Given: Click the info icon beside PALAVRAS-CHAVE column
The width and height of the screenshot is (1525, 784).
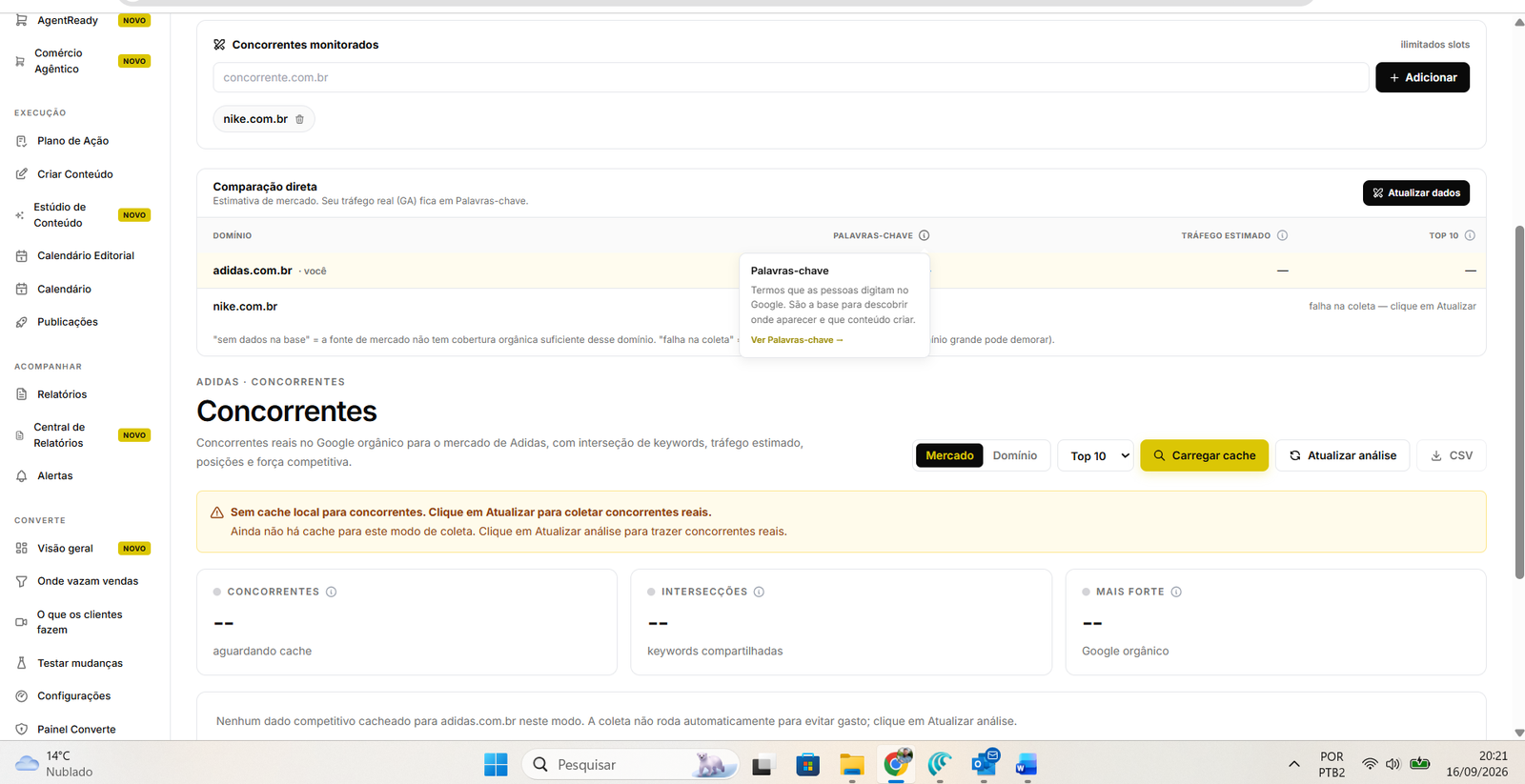Looking at the screenshot, I should tap(924, 235).
